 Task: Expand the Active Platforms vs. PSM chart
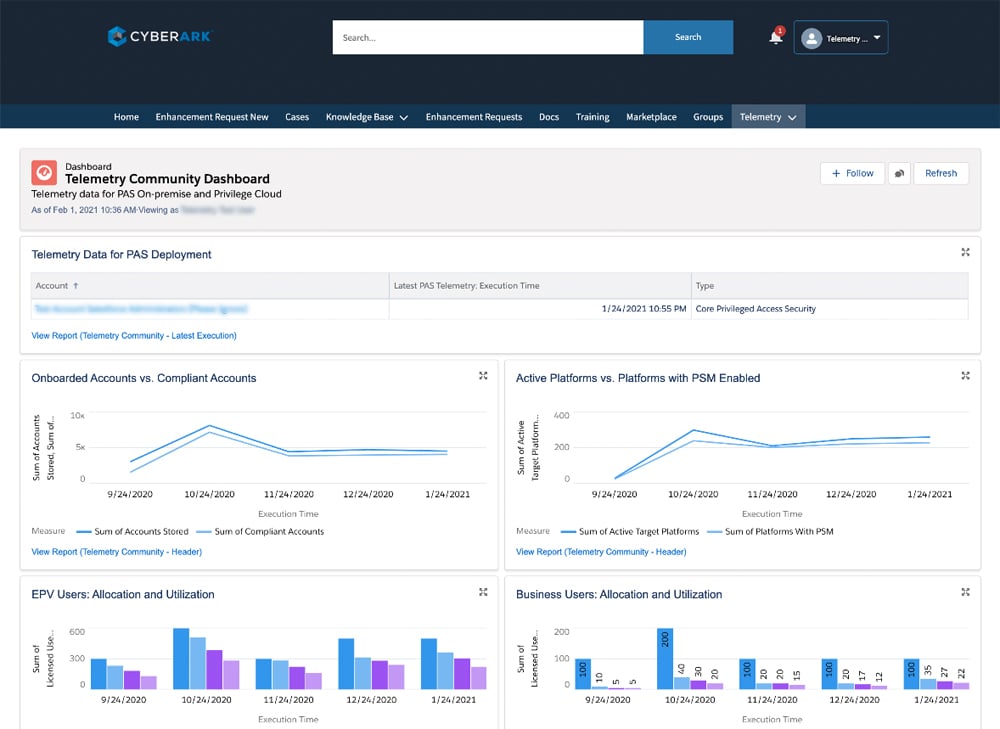point(965,376)
